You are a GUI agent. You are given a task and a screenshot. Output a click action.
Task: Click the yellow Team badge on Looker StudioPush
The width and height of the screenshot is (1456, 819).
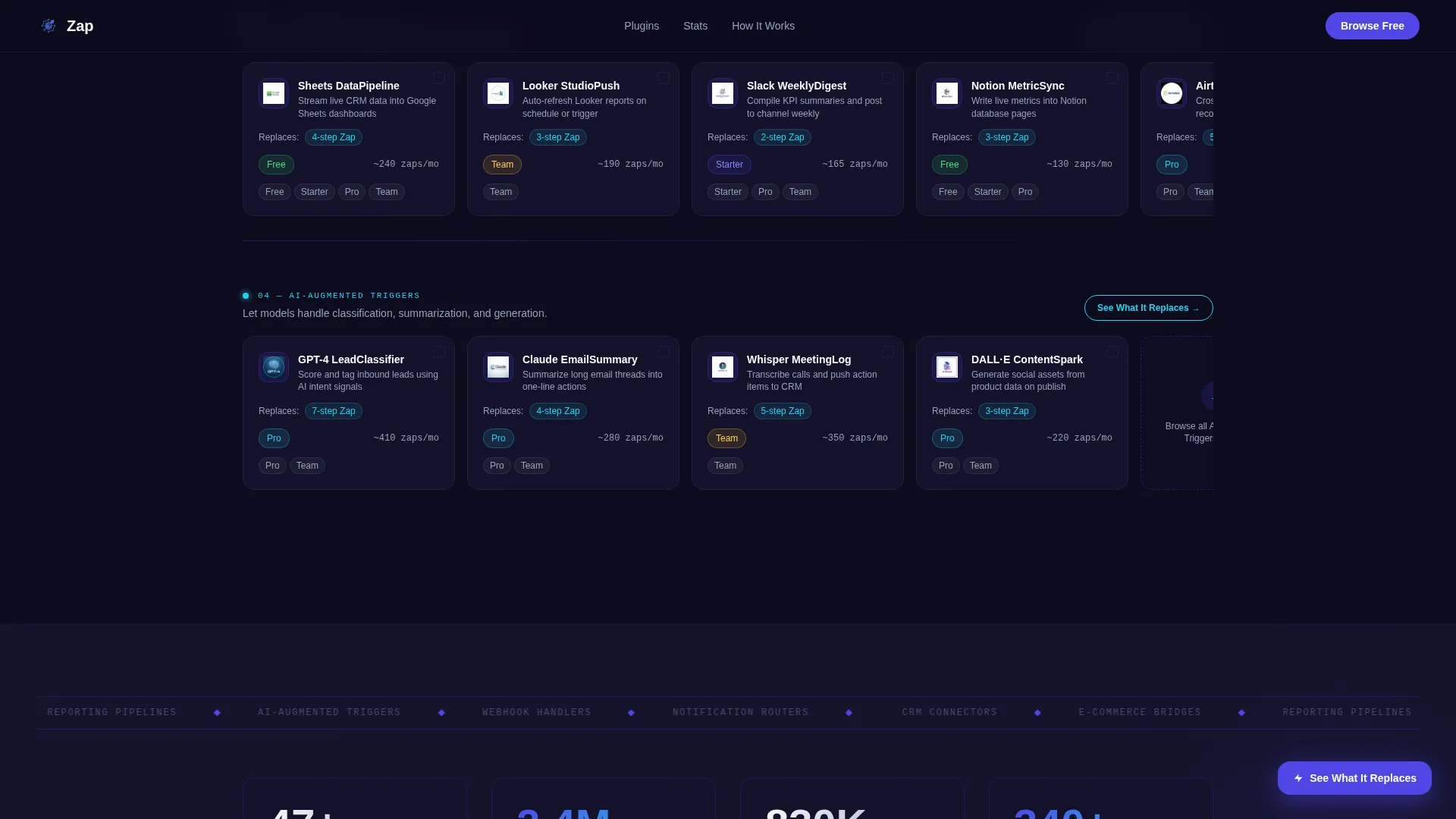coord(502,165)
